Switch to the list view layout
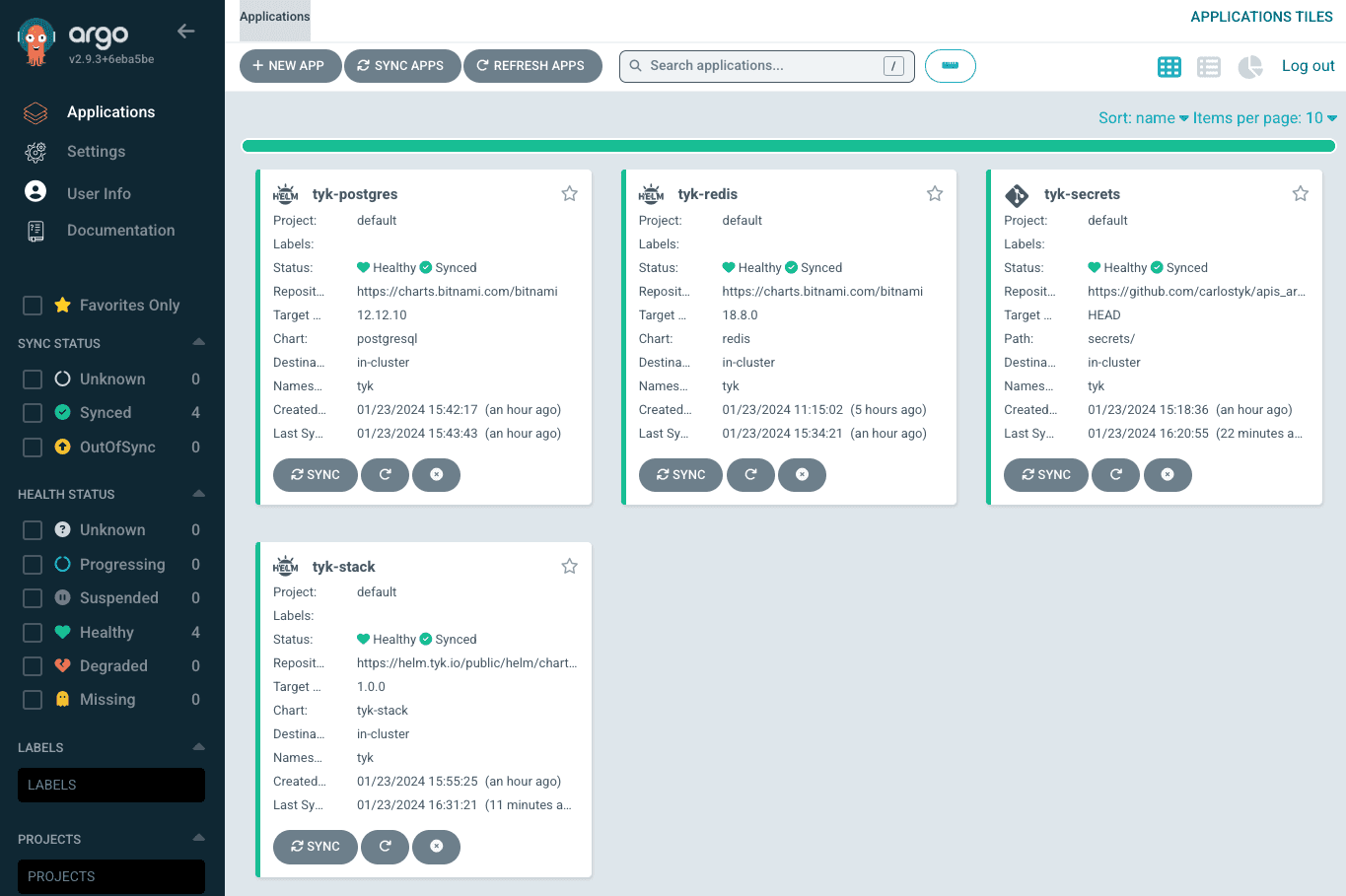 click(x=1209, y=66)
